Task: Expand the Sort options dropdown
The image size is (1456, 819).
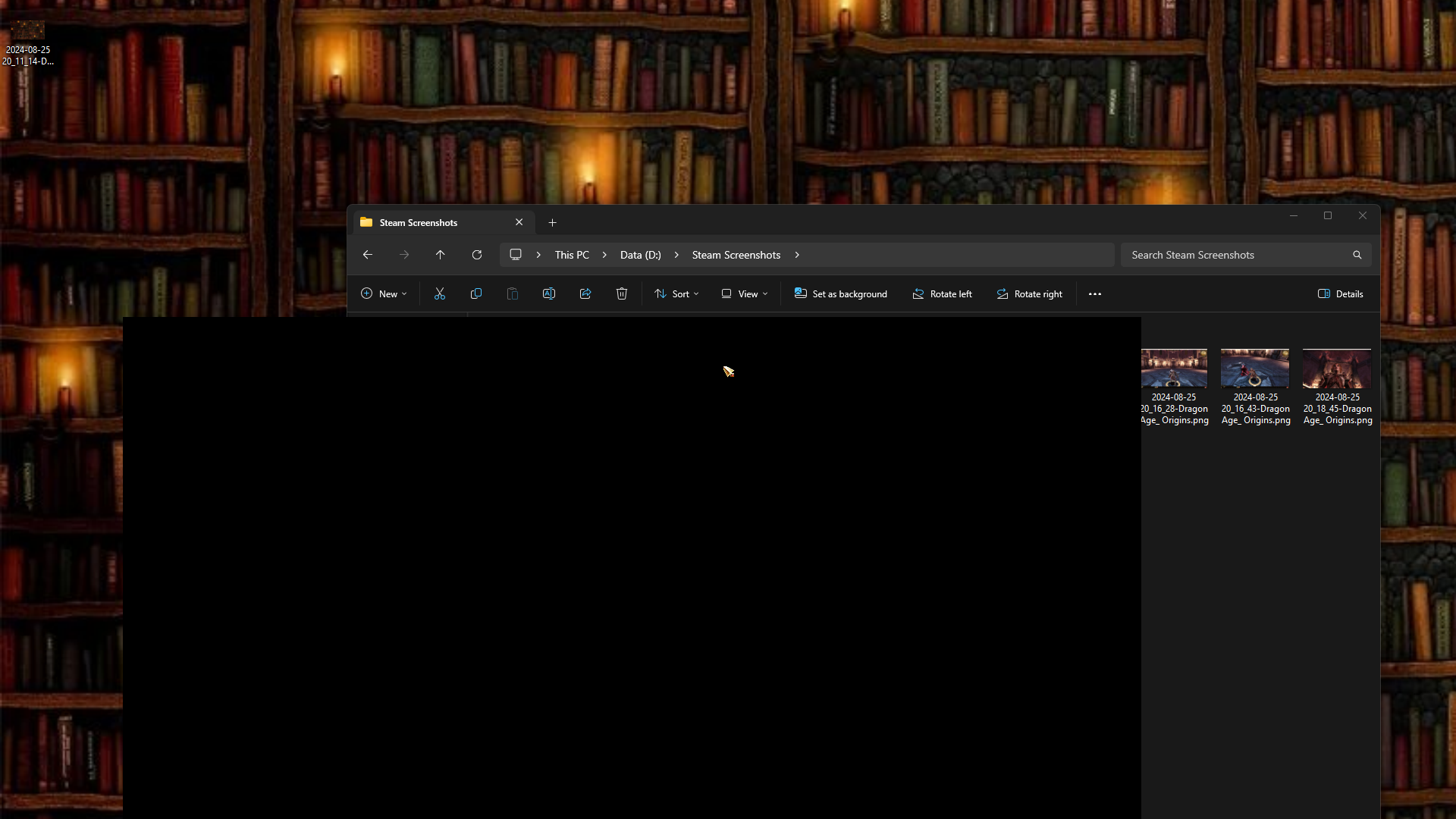Action: pos(676,293)
